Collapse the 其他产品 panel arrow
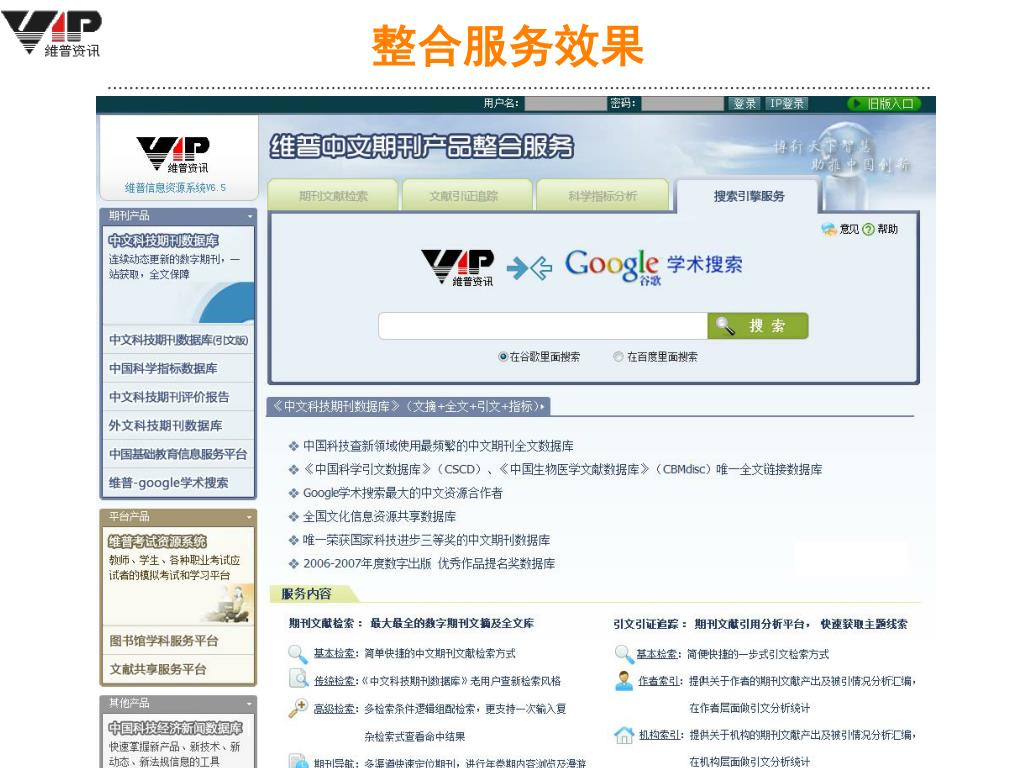 click(x=249, y=704)
